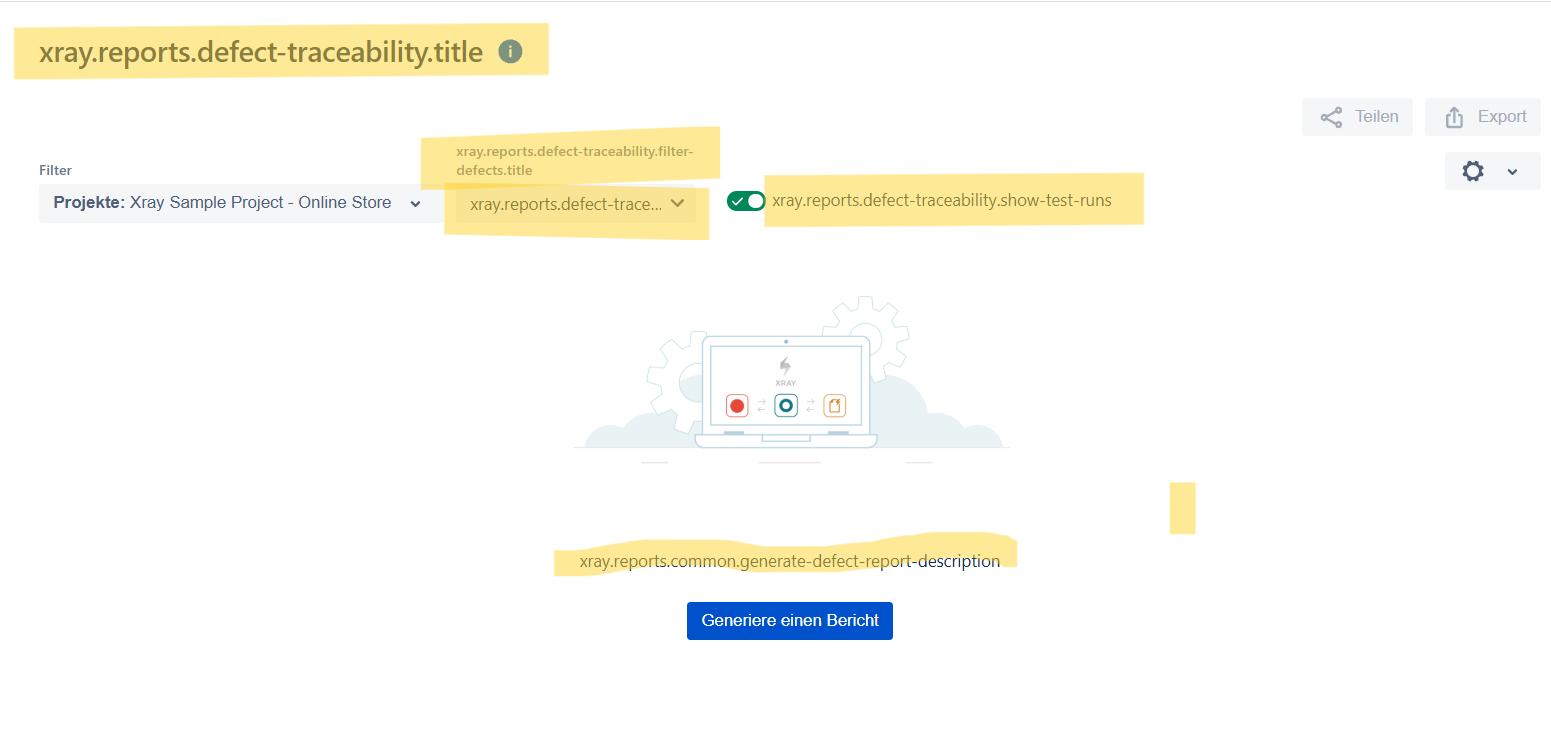This screenshot has height=745, width=1551.
Task: Click the show-test-runs toggle label text
Action: pos(941,201)
